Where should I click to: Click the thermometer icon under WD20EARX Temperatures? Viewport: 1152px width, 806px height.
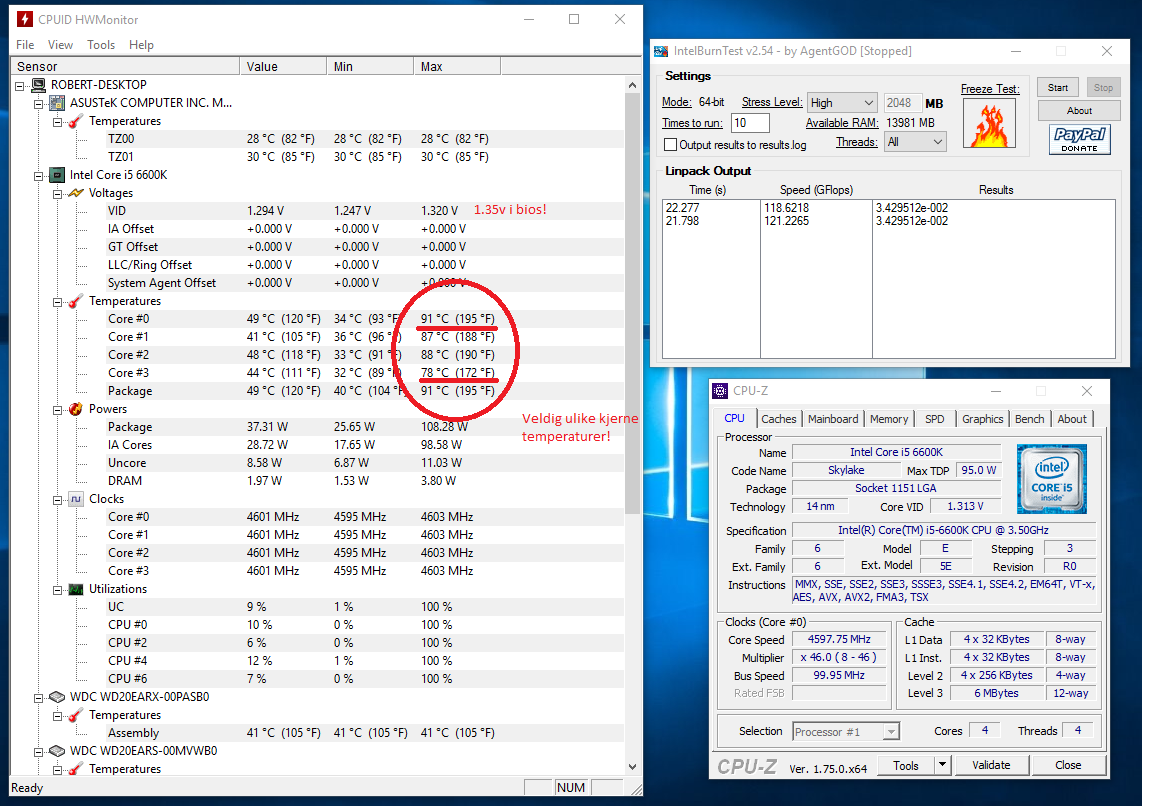pos(76,715)
